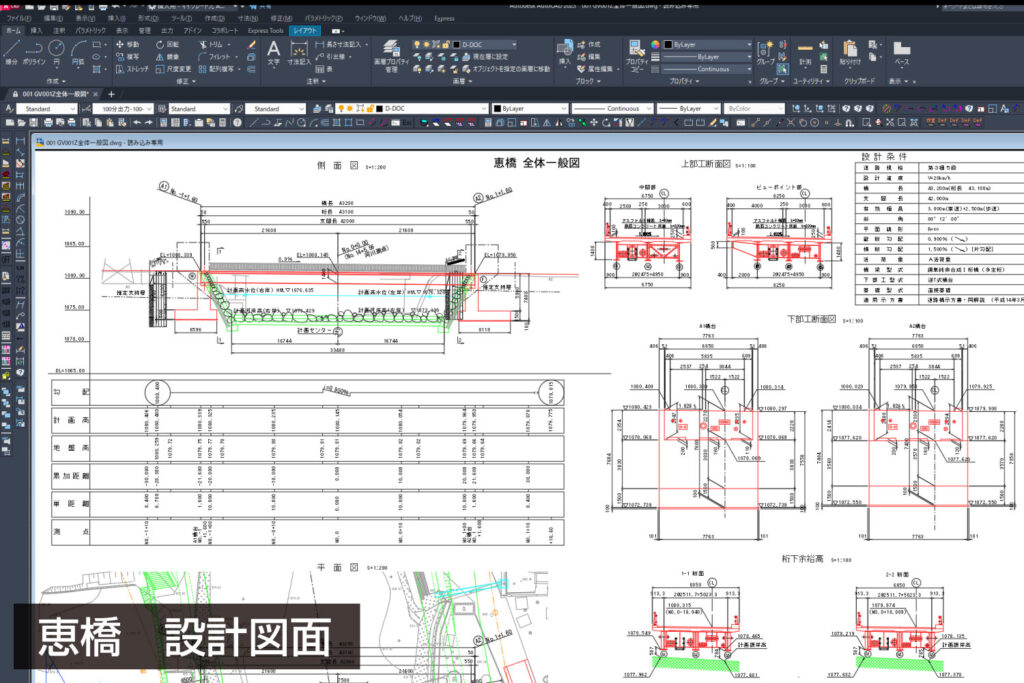Toggle the toolbar D-DOC layer lock icon
1024x683 pixels.
pos(369,108)
